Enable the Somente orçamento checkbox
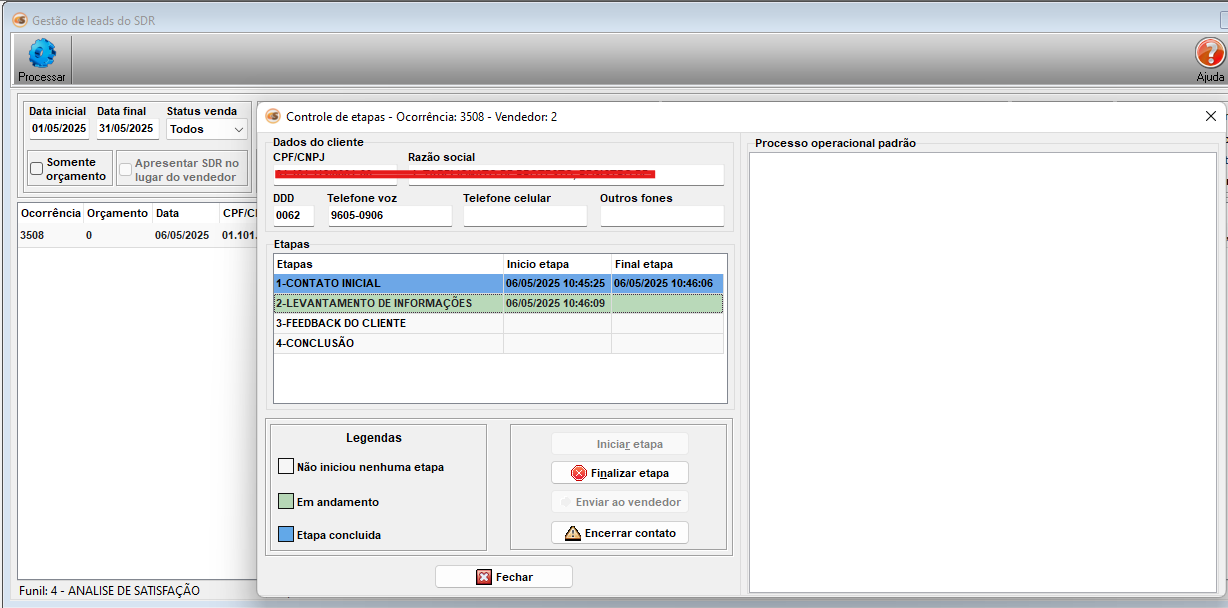Image resolution: width=1228 pixels, height=608 pixels. click(x=37, y=169)
